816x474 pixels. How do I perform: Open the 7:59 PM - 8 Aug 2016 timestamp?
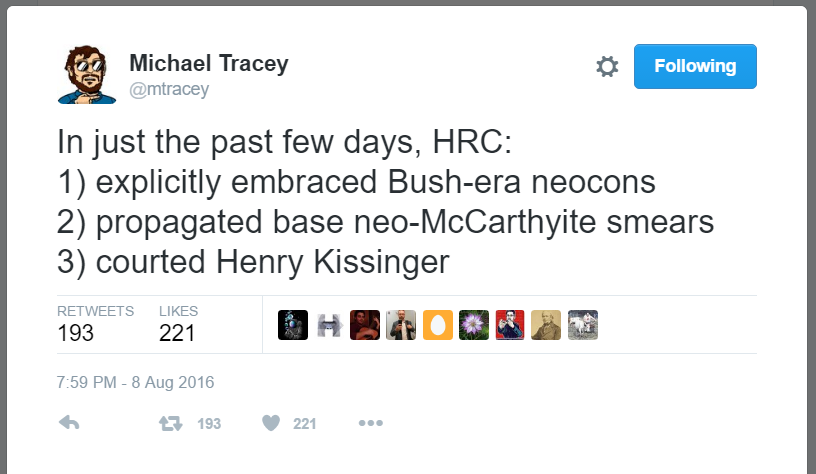tap(136, 382)
